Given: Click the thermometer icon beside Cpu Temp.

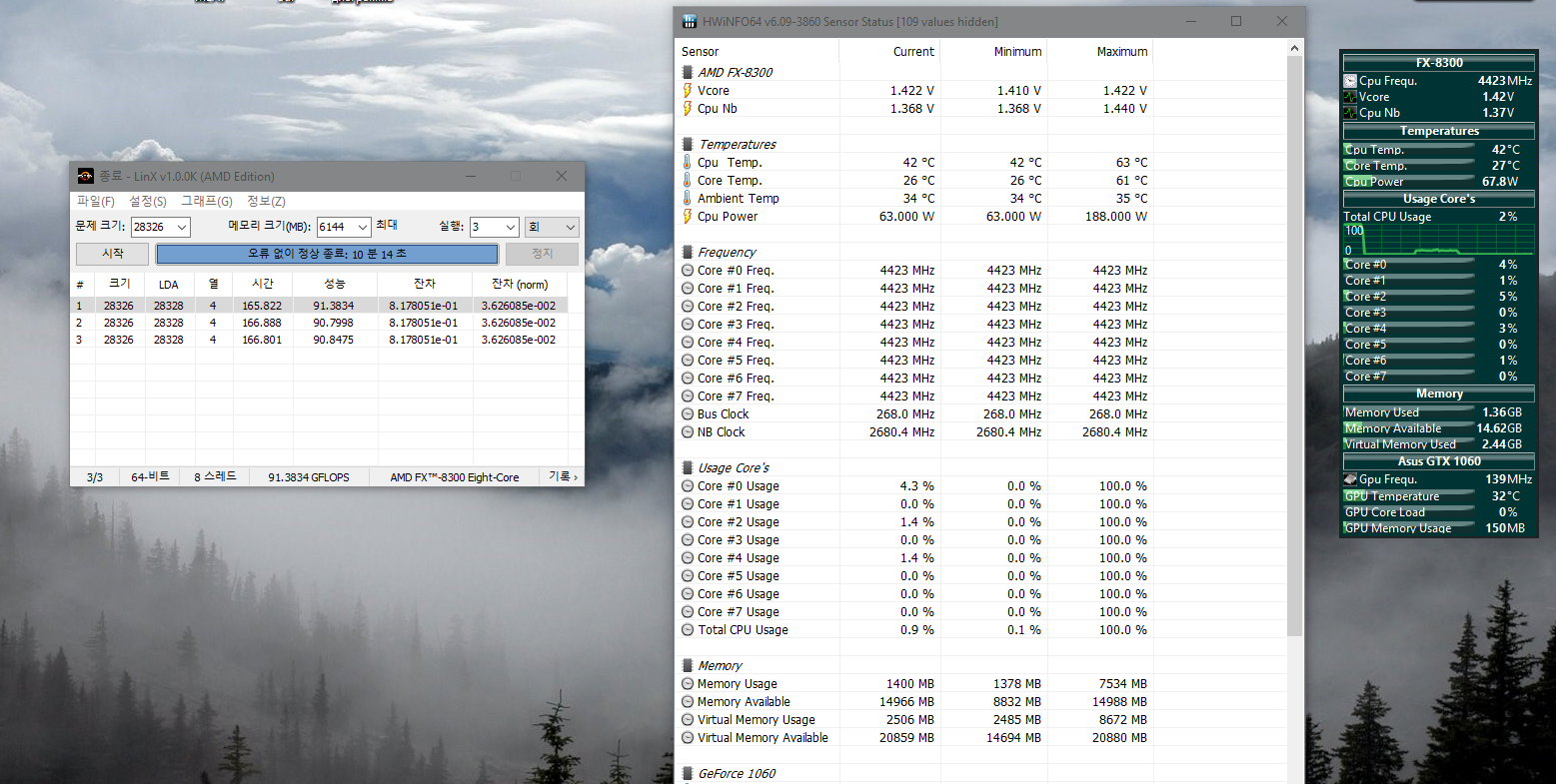Looking at the screenshot, I should coord(688,162).
